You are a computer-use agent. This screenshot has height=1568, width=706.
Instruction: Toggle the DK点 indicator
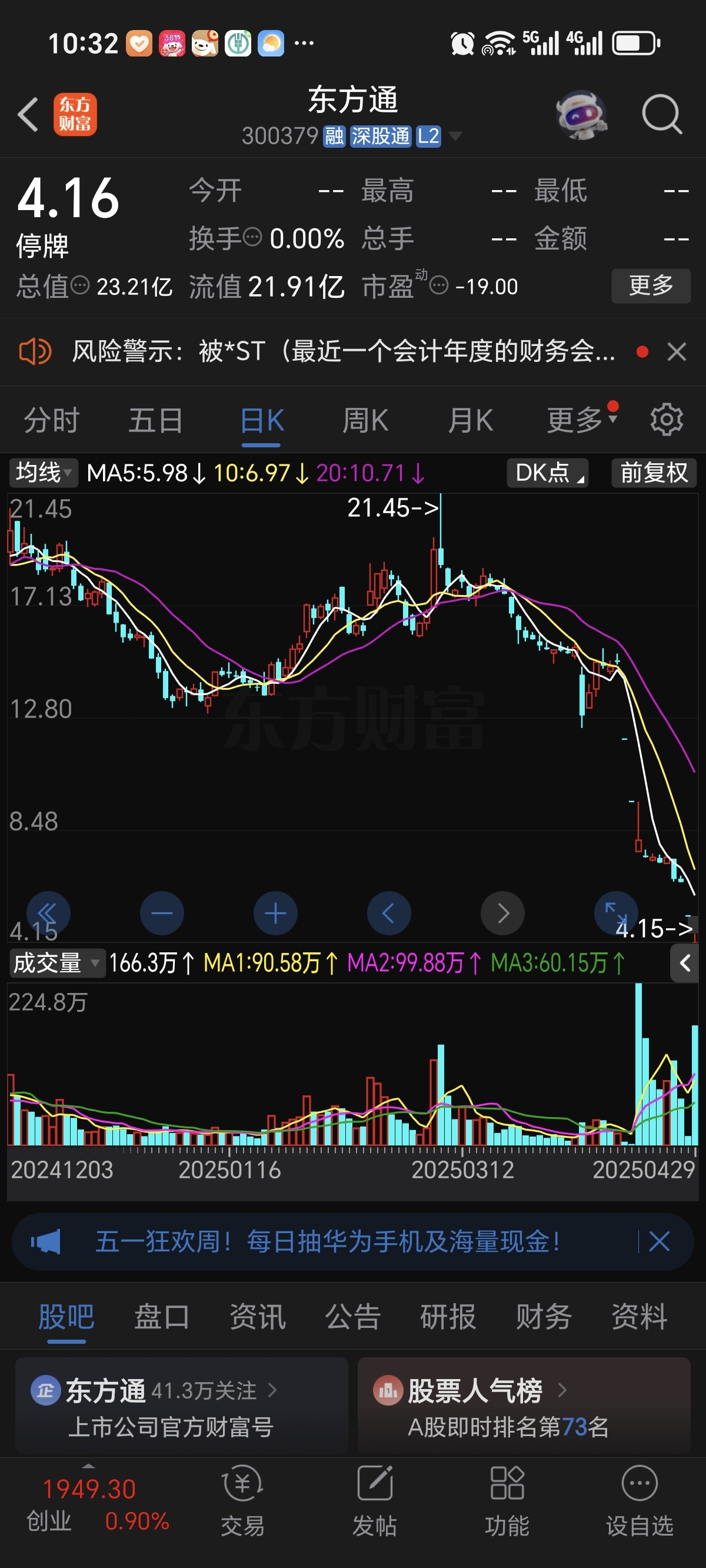[x=547, y=473]
